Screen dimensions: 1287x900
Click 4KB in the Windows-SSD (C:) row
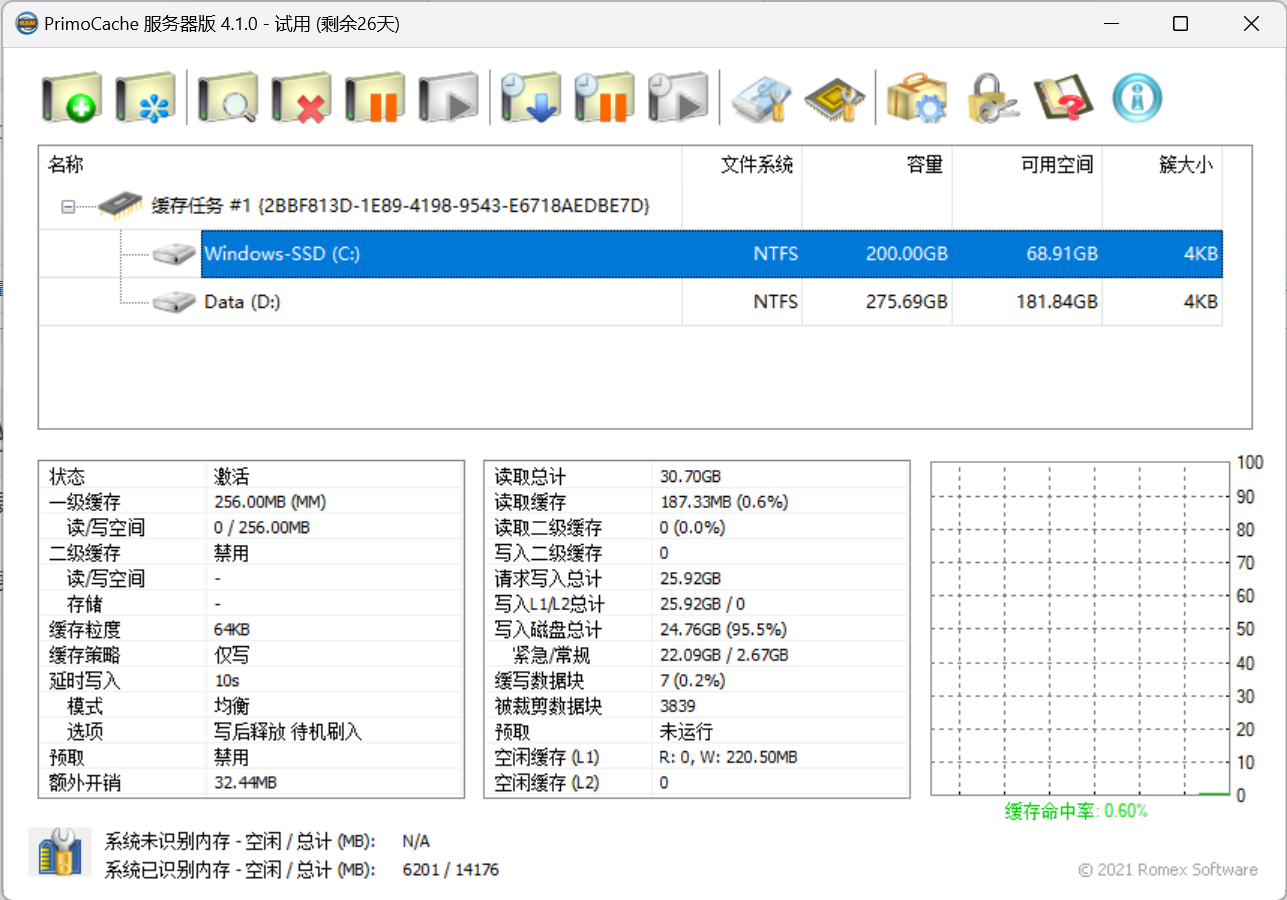[x=1201, y=254]
